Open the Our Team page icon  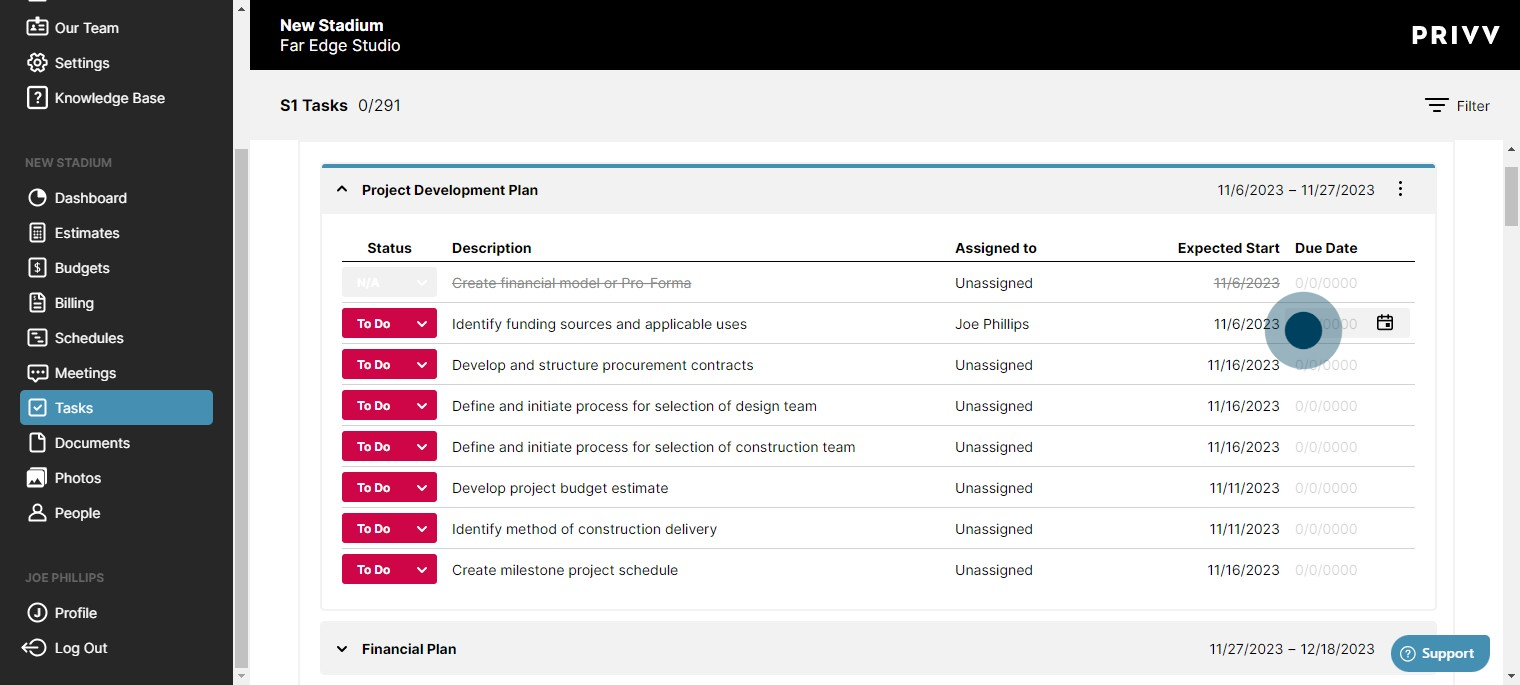[37, 27]
